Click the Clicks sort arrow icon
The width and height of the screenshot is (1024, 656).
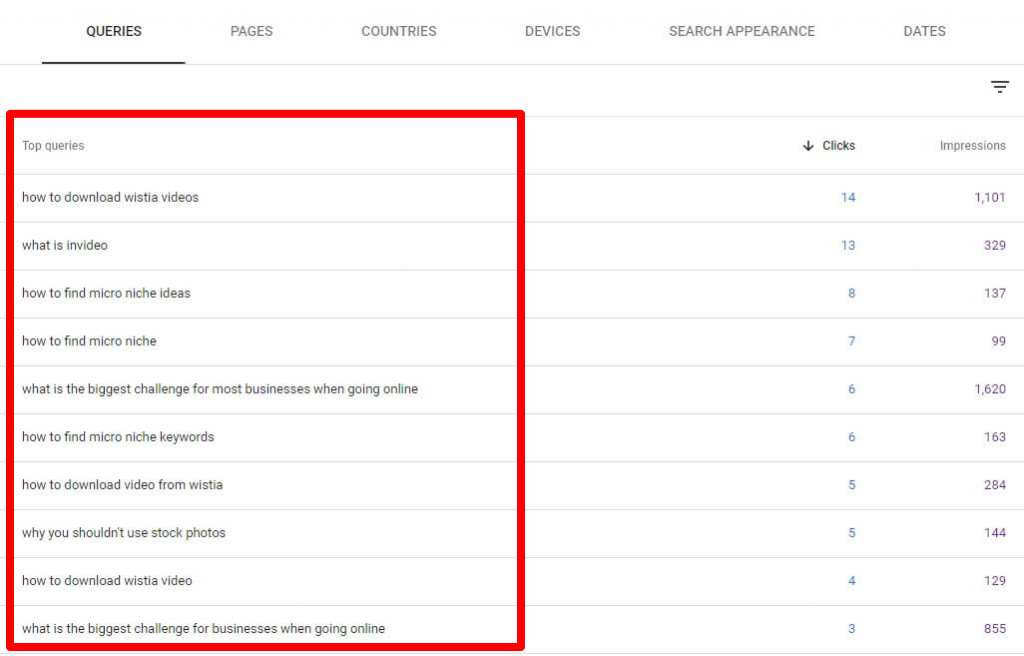[x=808, y=146]
